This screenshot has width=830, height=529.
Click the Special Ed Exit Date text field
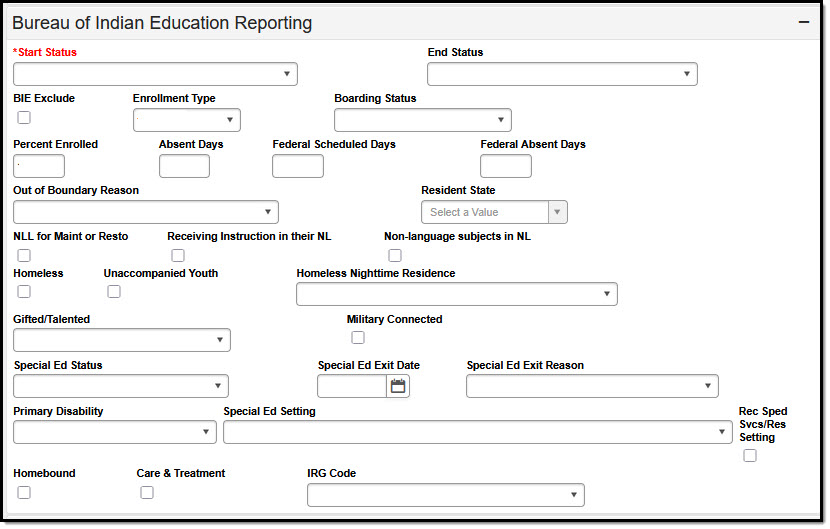tap(352, 386)
